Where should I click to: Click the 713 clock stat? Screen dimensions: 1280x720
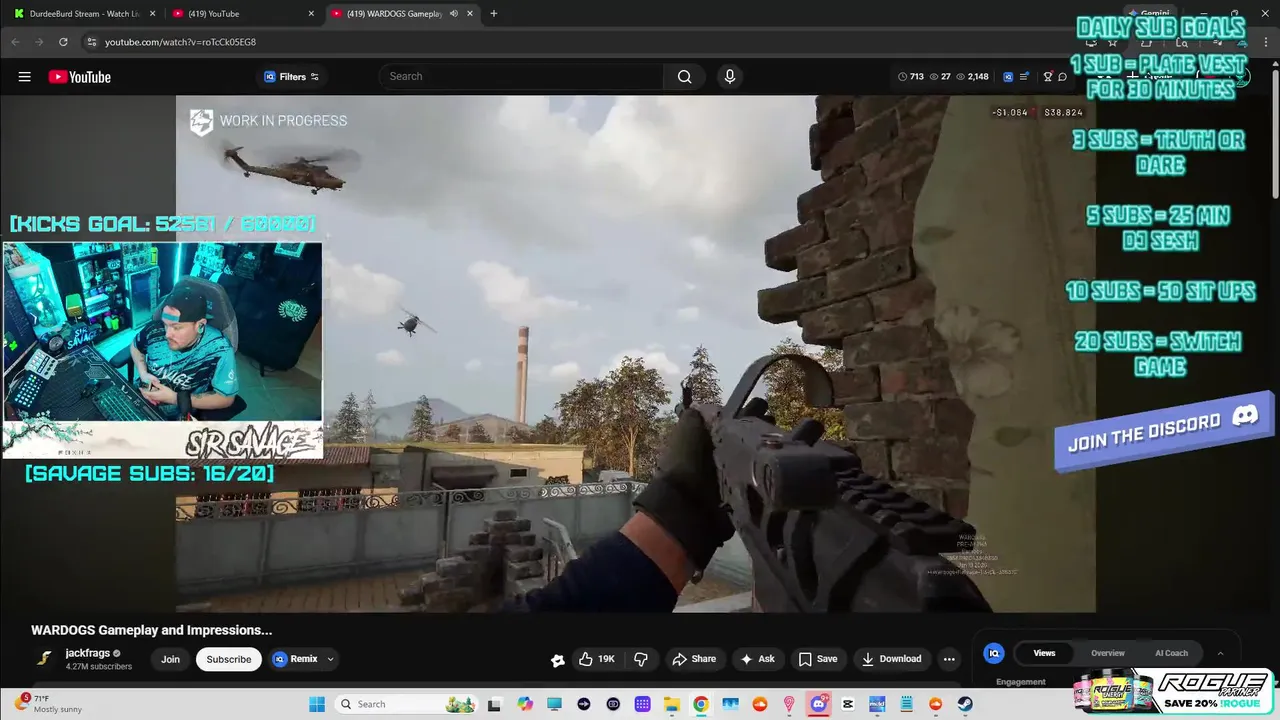pyautogui.click(x=911, y=77)
